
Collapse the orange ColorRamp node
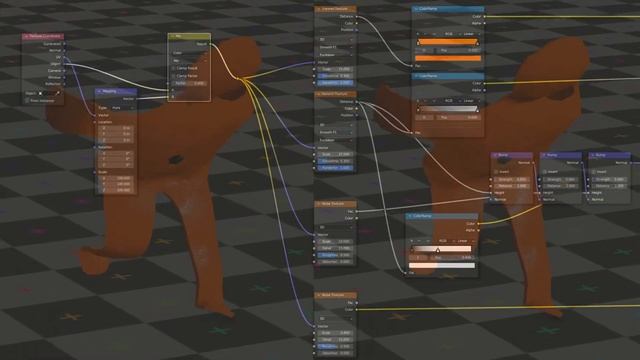416,9
